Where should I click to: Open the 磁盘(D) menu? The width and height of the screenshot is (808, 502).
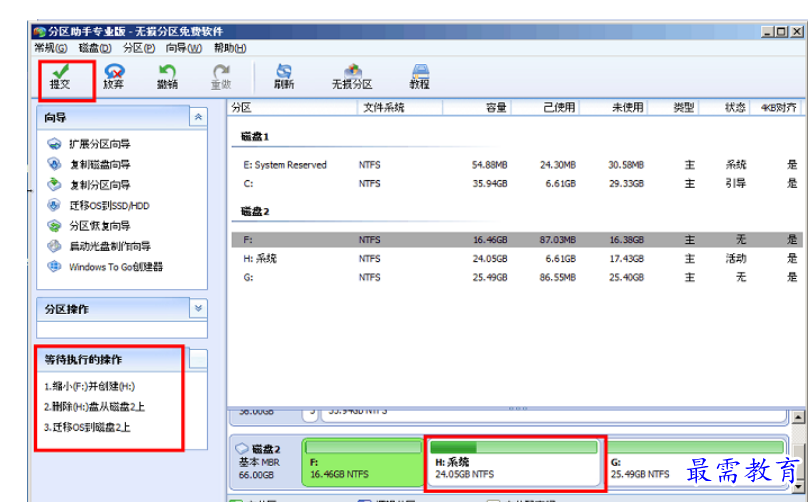(x=95, y=48)
